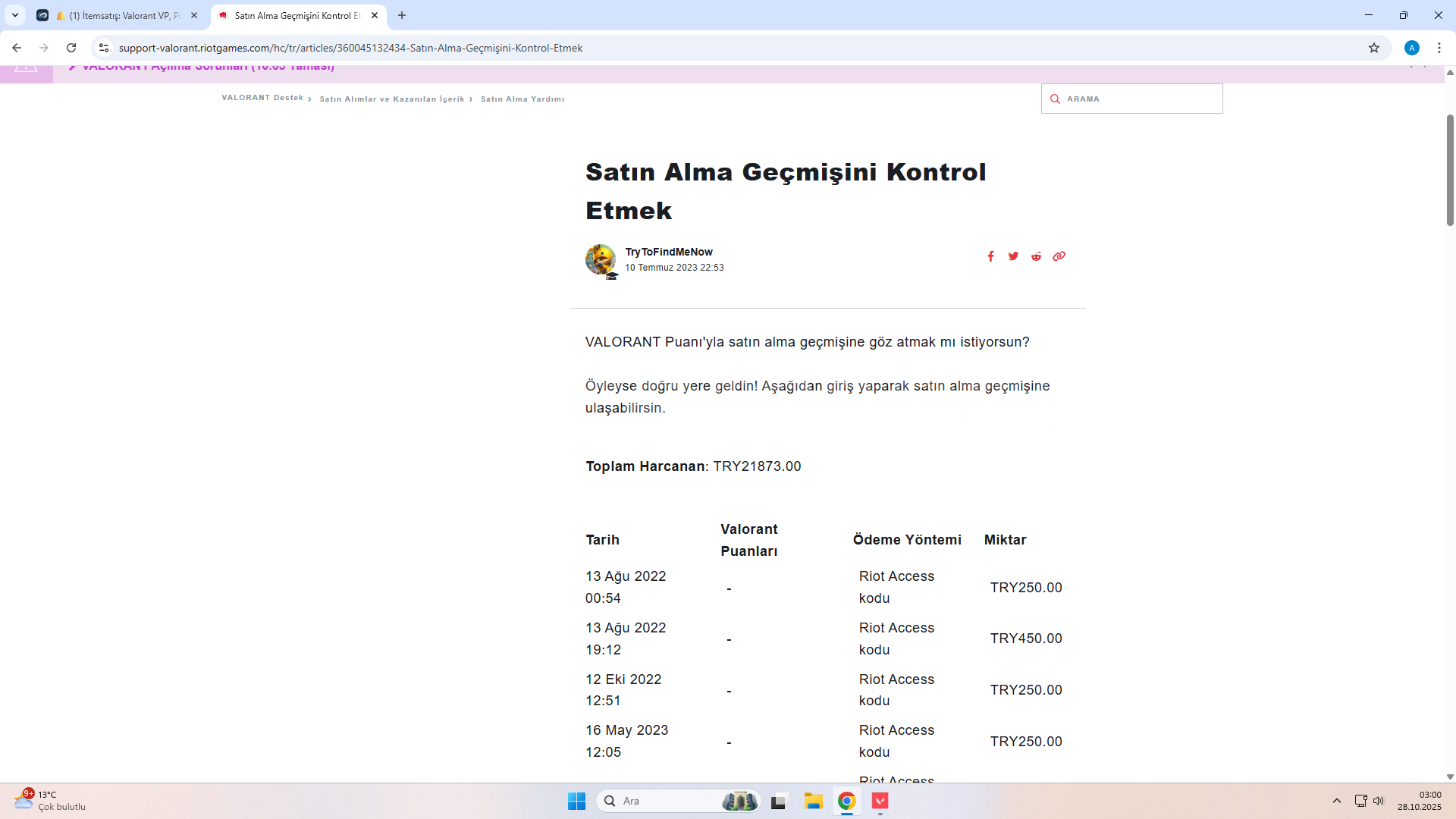The image size is (1456, 819).
Task: Open Satın Alma Yardımı breadcrumb link
Action: (522, 99)
